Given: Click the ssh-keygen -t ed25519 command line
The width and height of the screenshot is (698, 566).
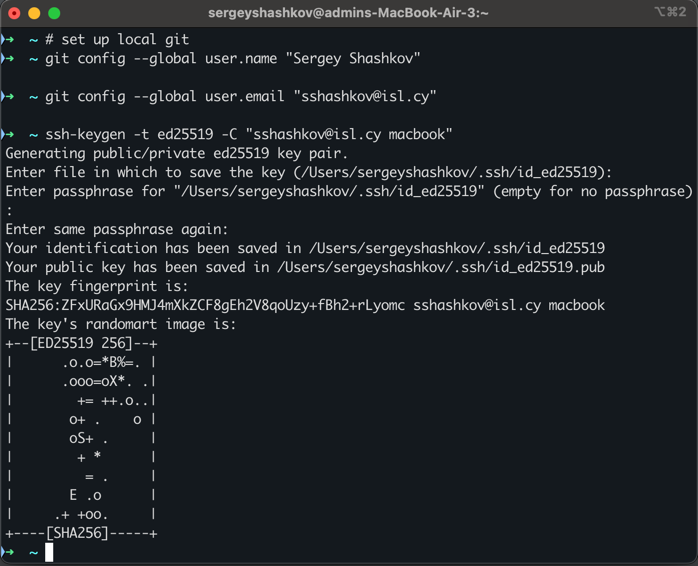Looking at the screenshot, I should tap(249, 135).
